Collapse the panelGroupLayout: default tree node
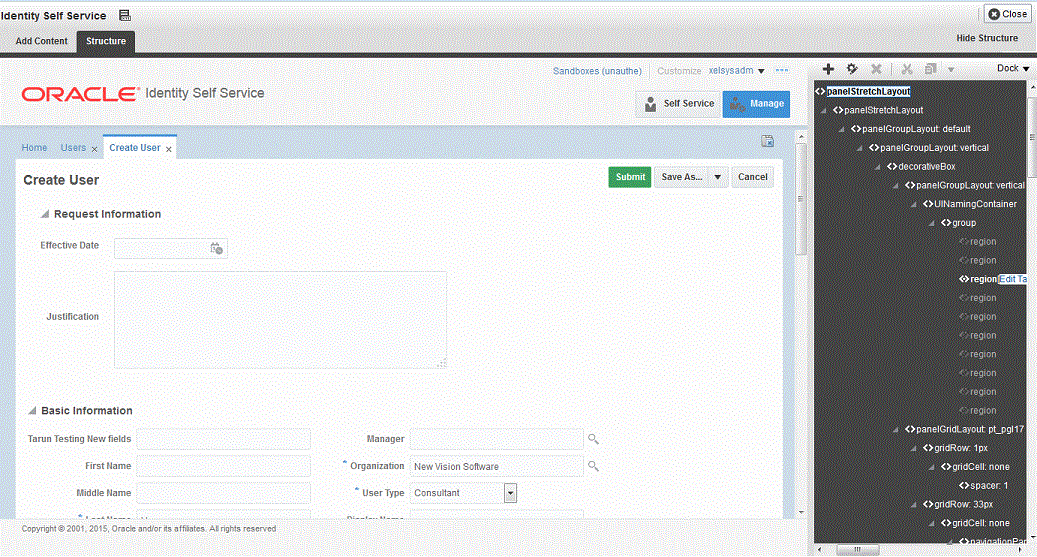The image size is (1037, 557). [841, 130]
